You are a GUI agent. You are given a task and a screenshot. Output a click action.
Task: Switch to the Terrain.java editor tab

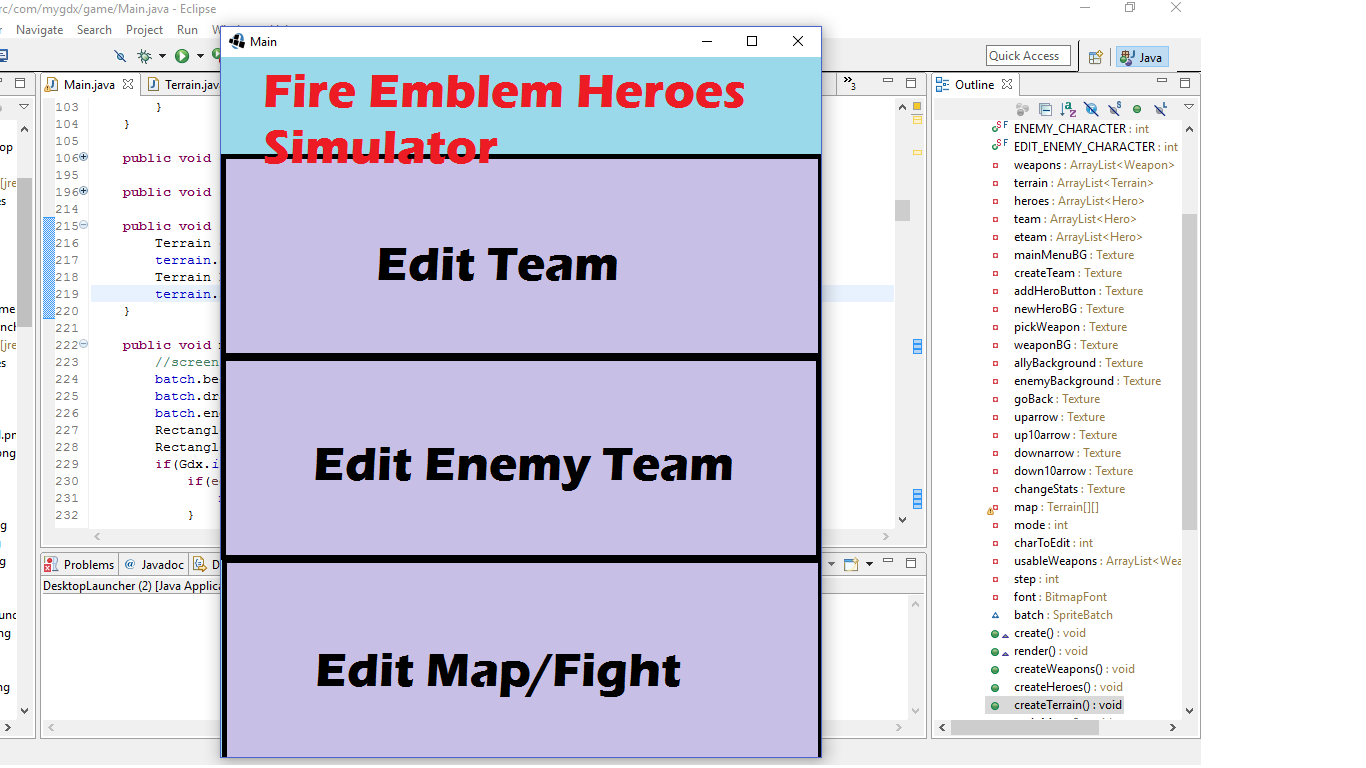[x=183, y=85]
